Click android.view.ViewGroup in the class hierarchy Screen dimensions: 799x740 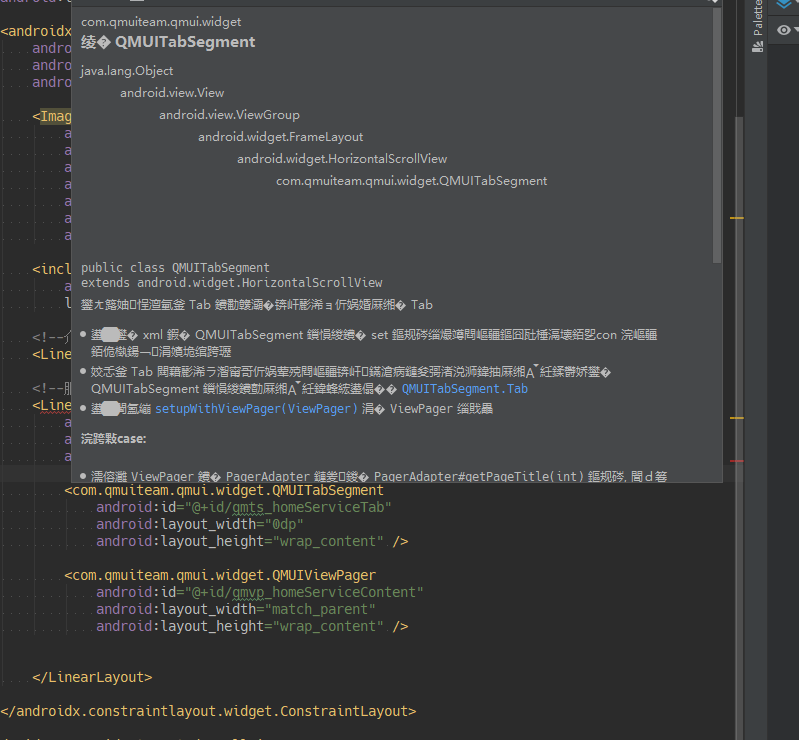click(229, 115)
